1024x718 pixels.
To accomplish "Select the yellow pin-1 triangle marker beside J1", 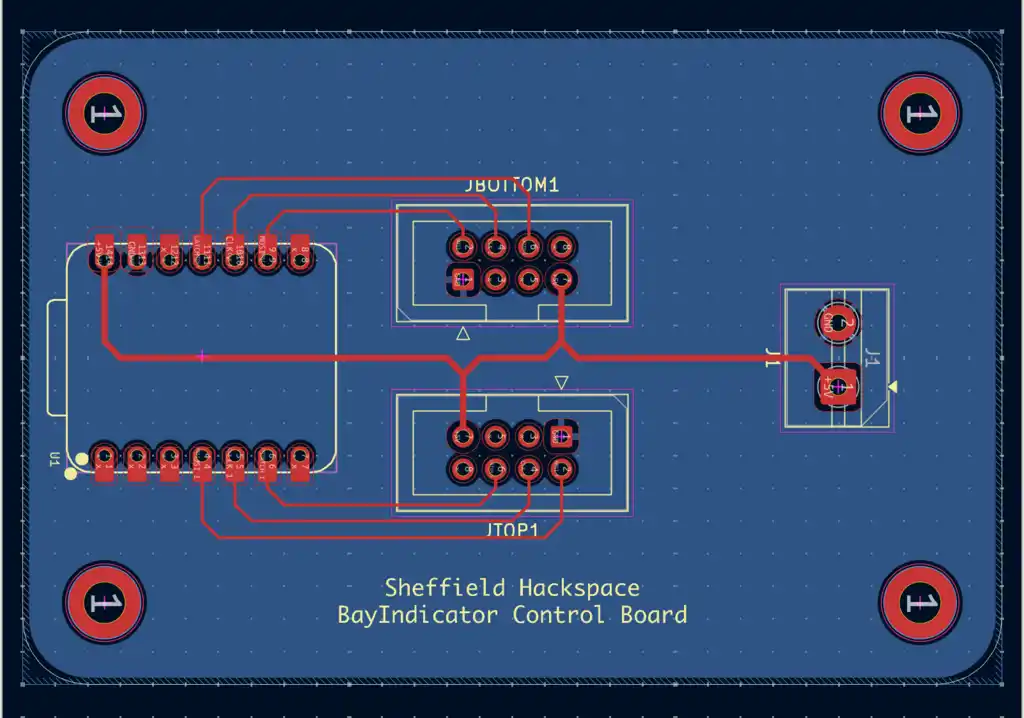I will coord(893,387).
